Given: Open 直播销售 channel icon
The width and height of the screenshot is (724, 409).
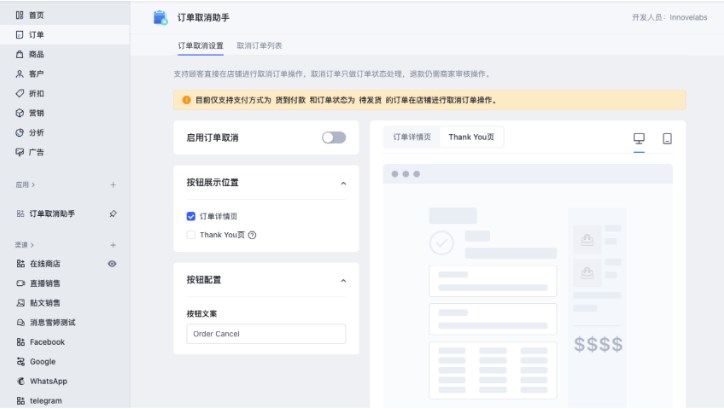Looking at the screenshot, I should click(21, 283).
